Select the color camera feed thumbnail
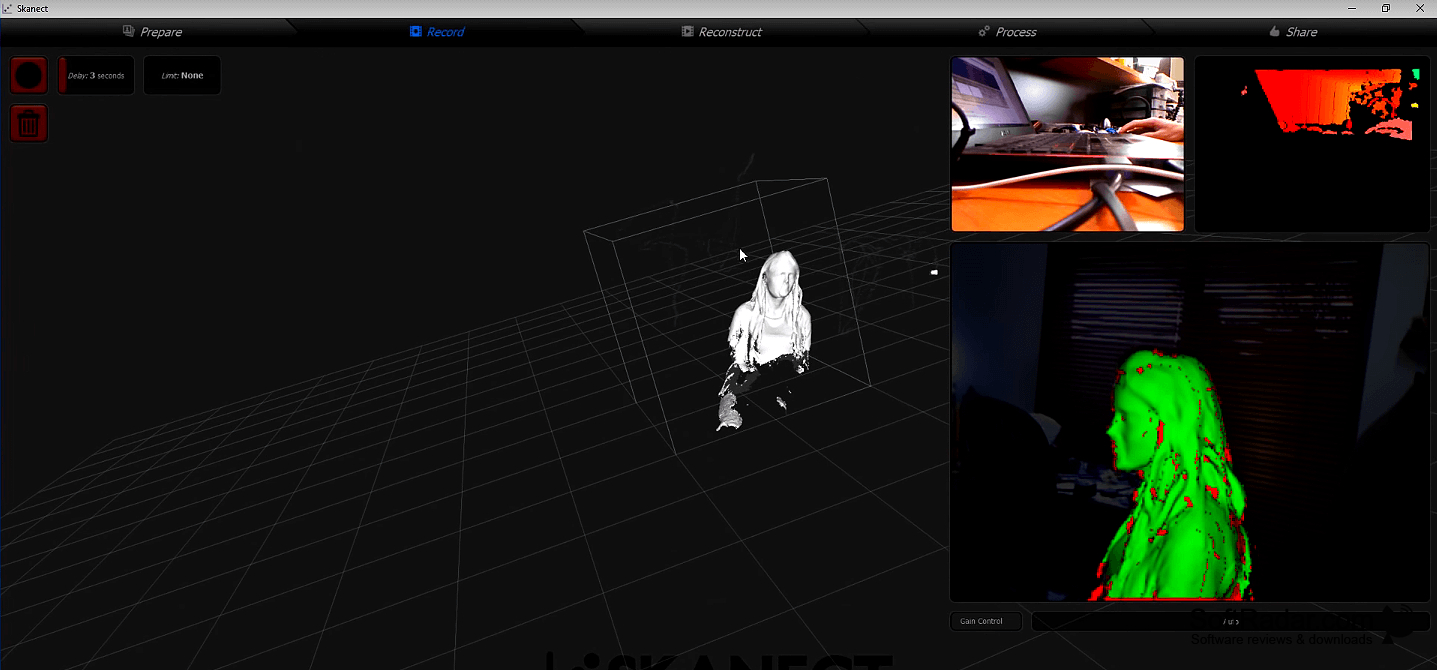The height and width of the screenshot is (670, 1437). (x=1067, y=144)
